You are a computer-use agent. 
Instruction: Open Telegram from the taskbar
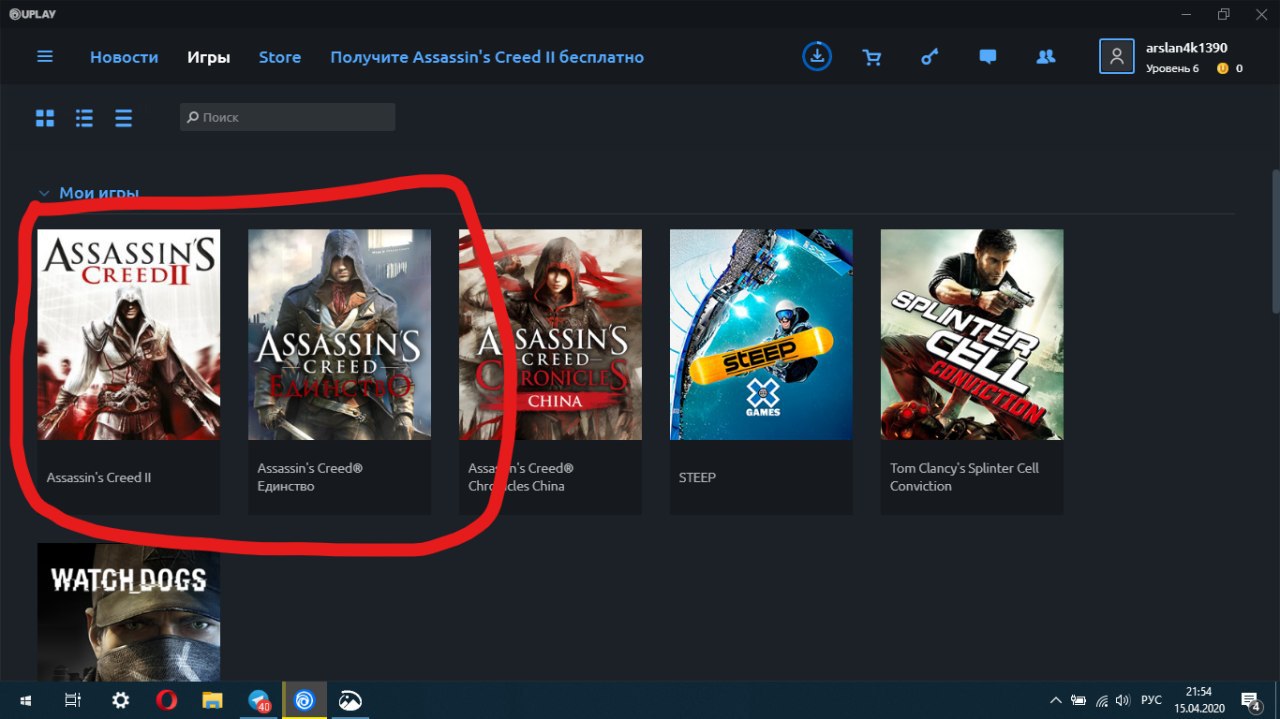click(x=259, y=700)
